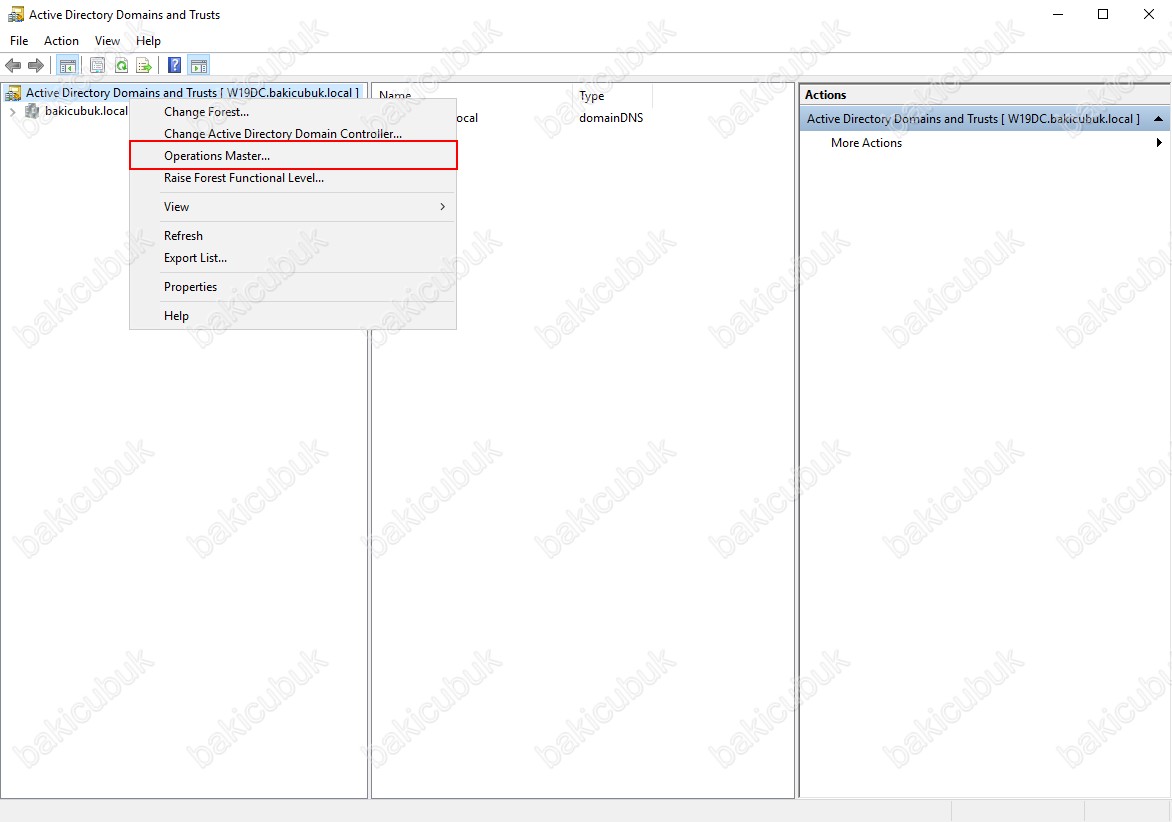Open the Action menu
Image resolution: width=1172 pixels, height=822 pixels.
(61, 41)
